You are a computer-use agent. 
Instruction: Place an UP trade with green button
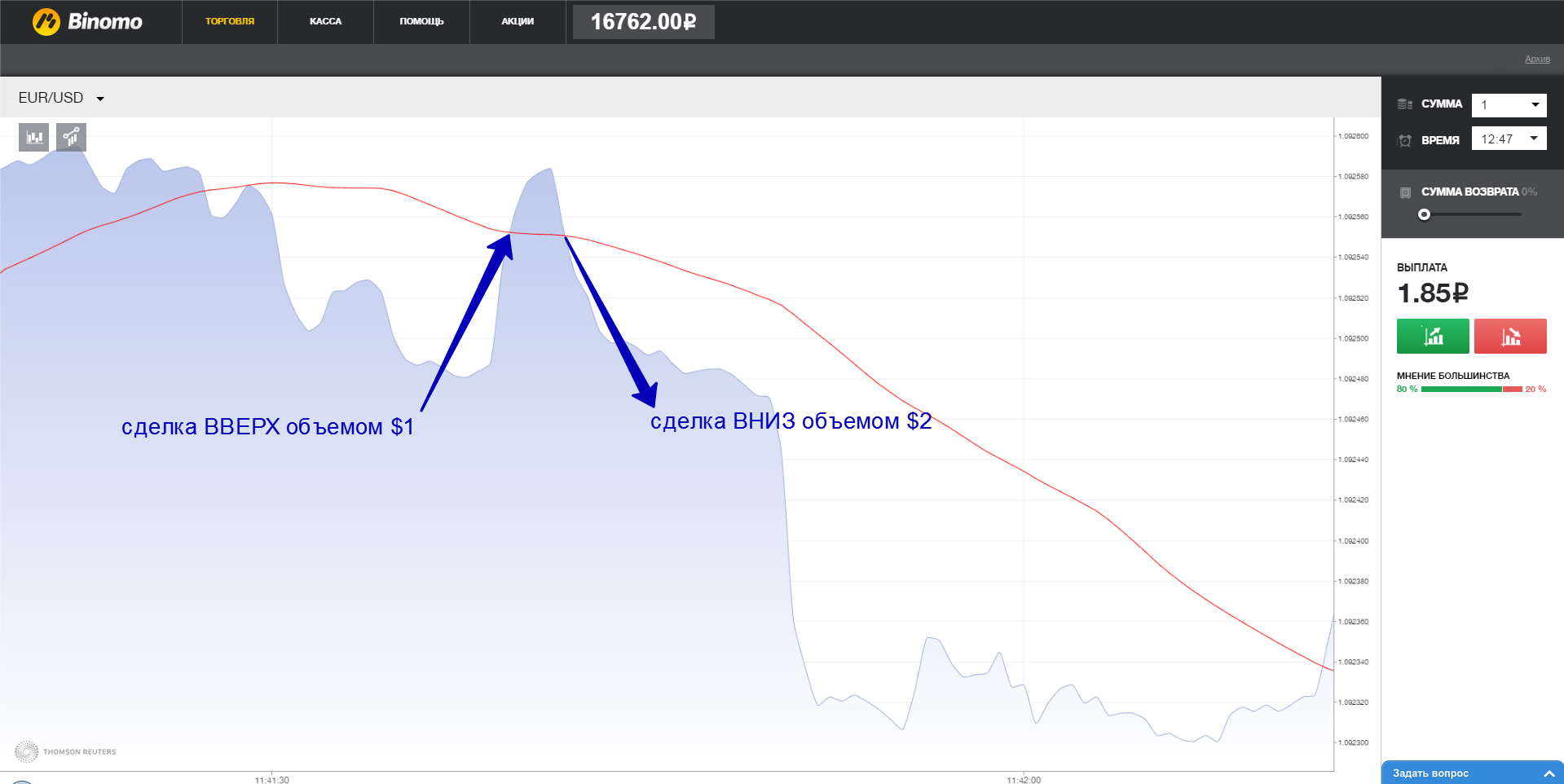[x=1432, y=336]
